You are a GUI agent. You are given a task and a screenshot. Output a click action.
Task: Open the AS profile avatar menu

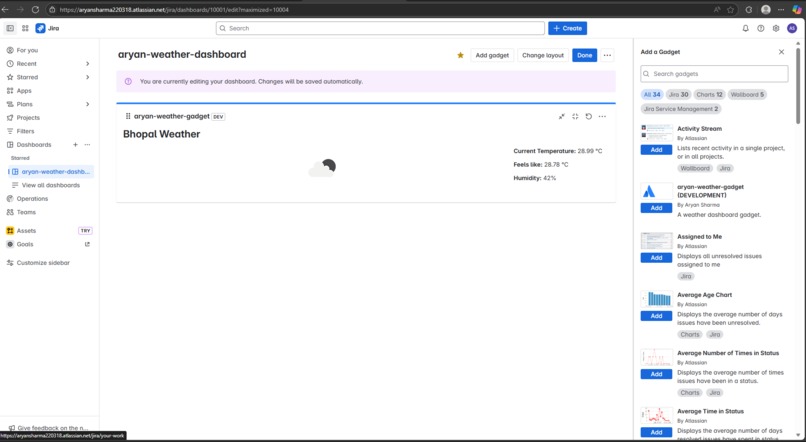coord(792,28)
